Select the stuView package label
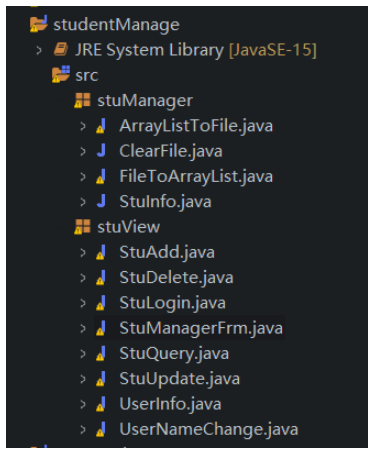Screen dimensions: 368x452 click(x=128, y=227)
